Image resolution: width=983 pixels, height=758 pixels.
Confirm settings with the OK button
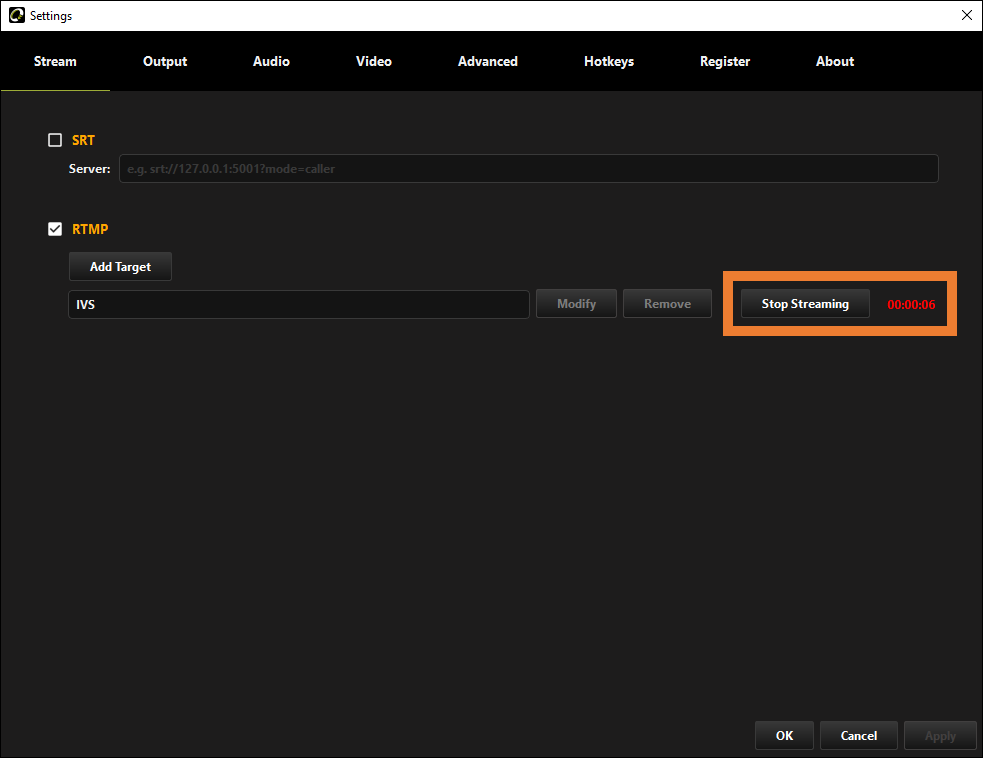point(784,735)
